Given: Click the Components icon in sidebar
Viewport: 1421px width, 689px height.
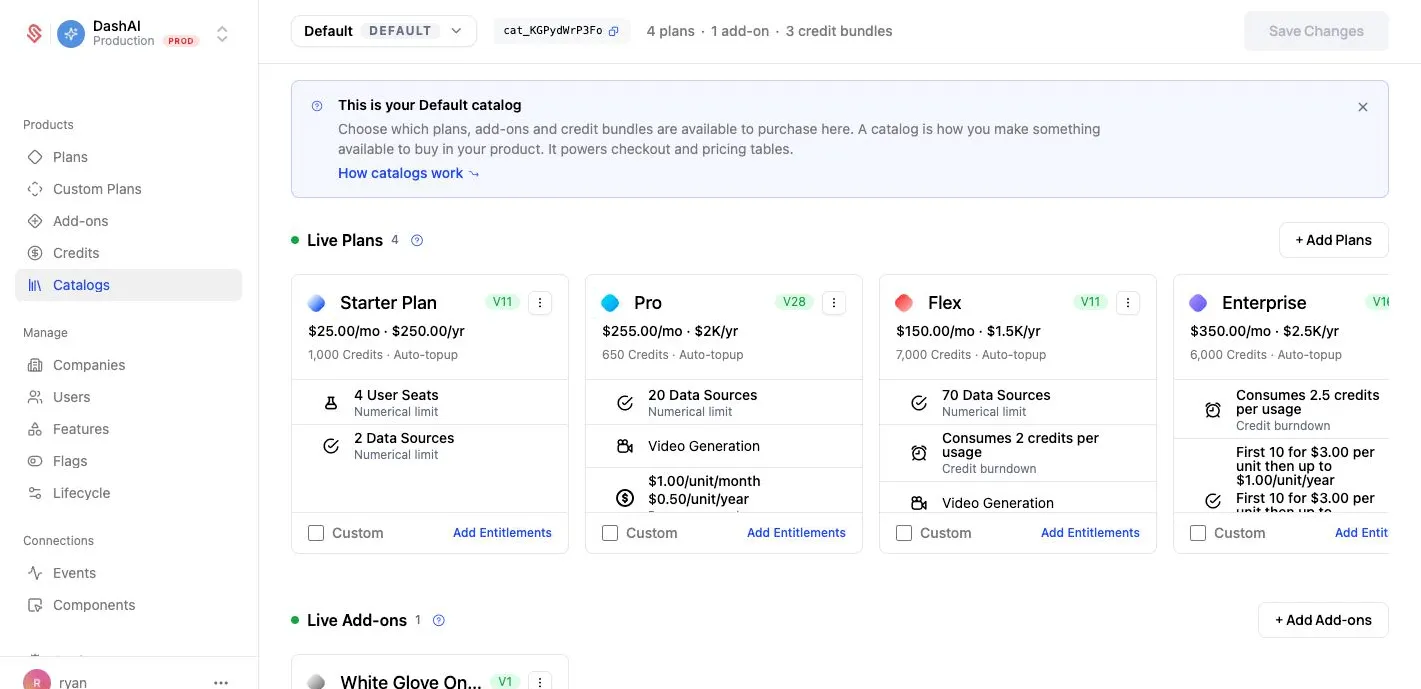Looking at the screenshot, I should [35, 605].
